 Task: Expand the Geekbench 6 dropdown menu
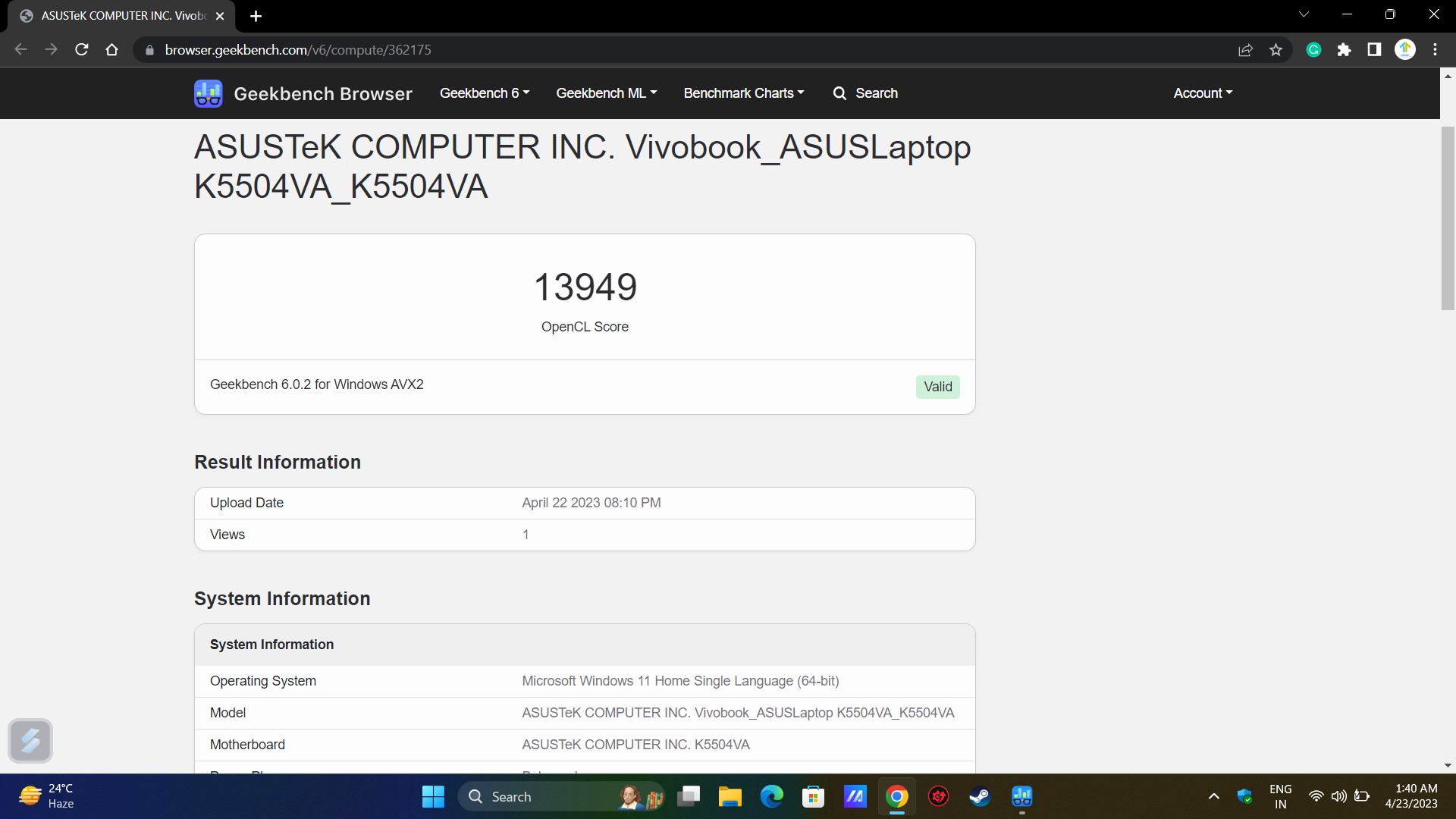pyautogui.click(x=485, y=93)
